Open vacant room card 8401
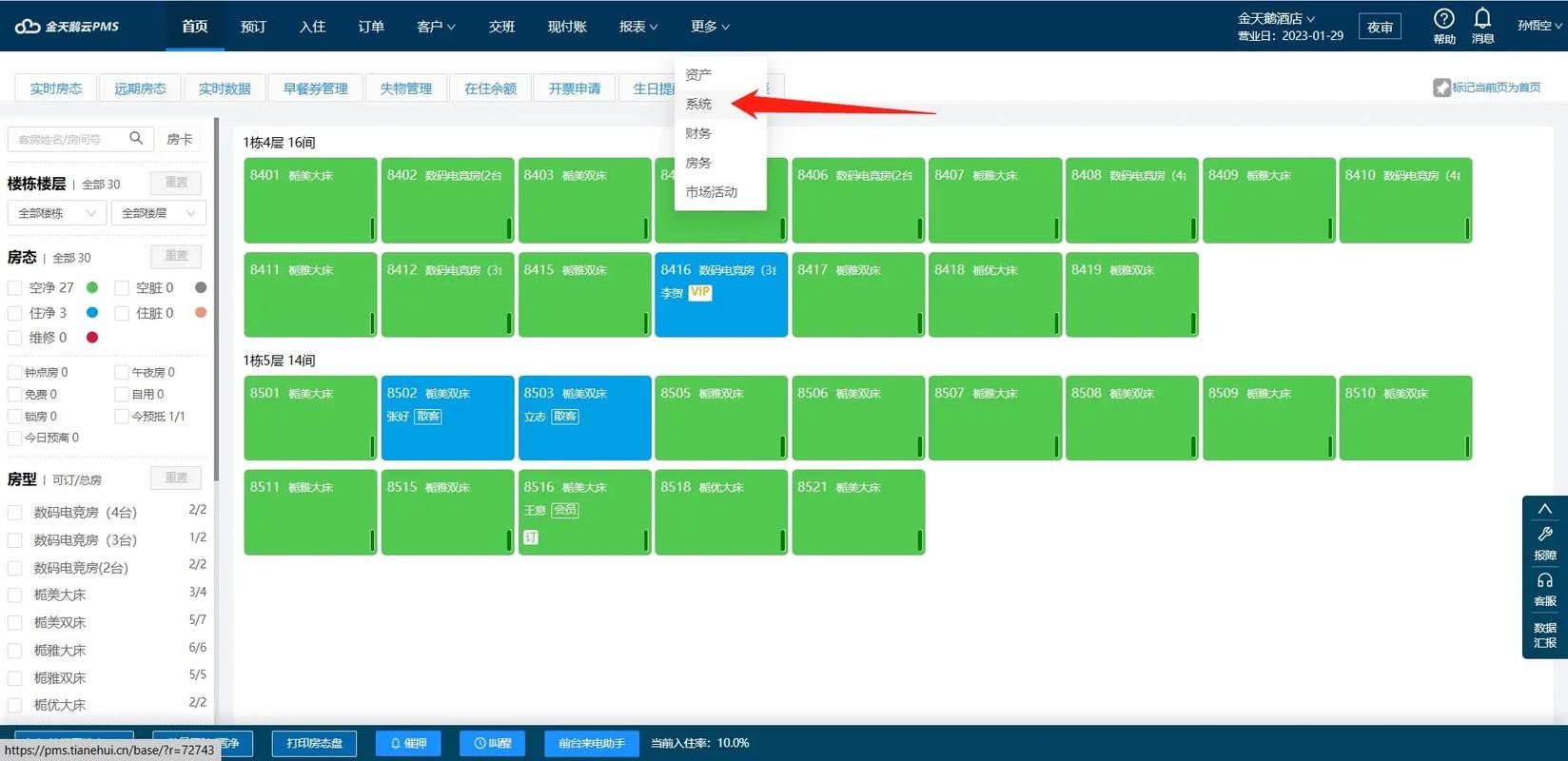 (310, 200)
